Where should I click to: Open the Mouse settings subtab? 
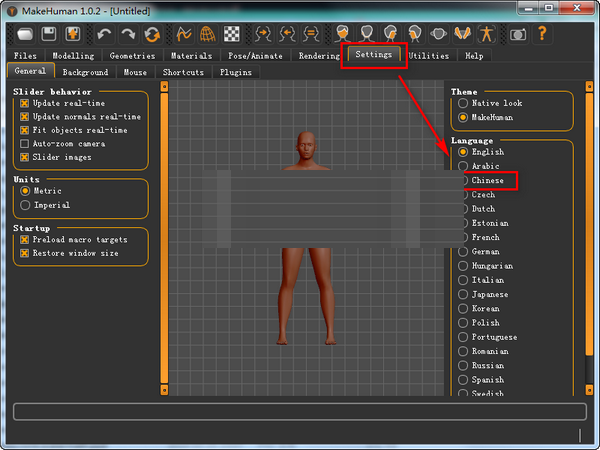click(135, 72)
